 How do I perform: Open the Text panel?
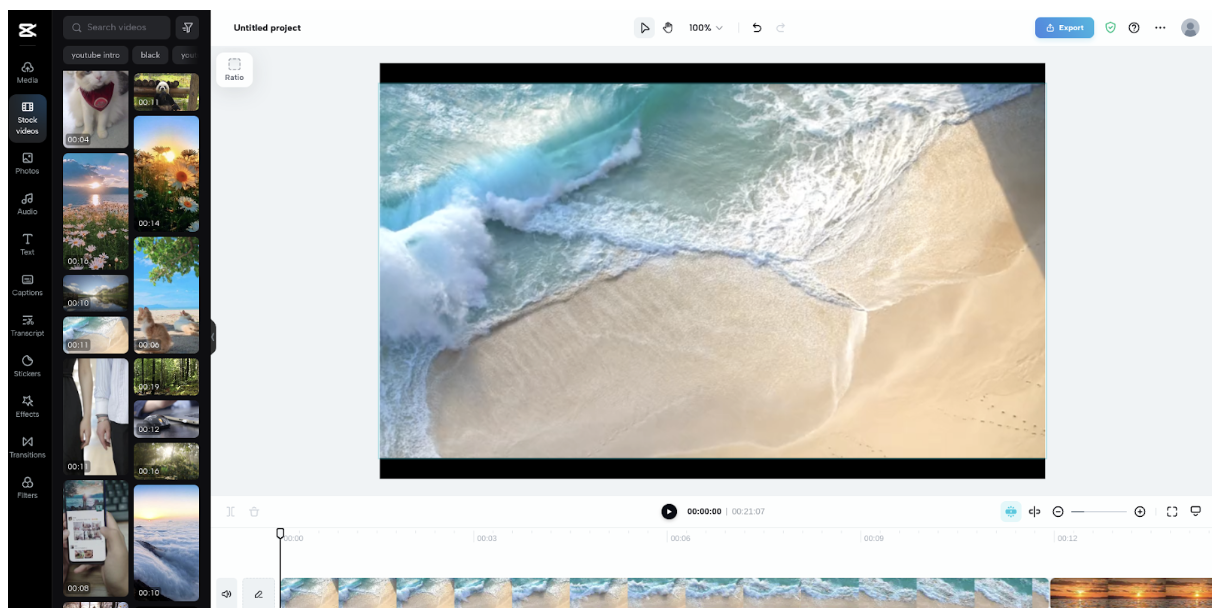27,244
